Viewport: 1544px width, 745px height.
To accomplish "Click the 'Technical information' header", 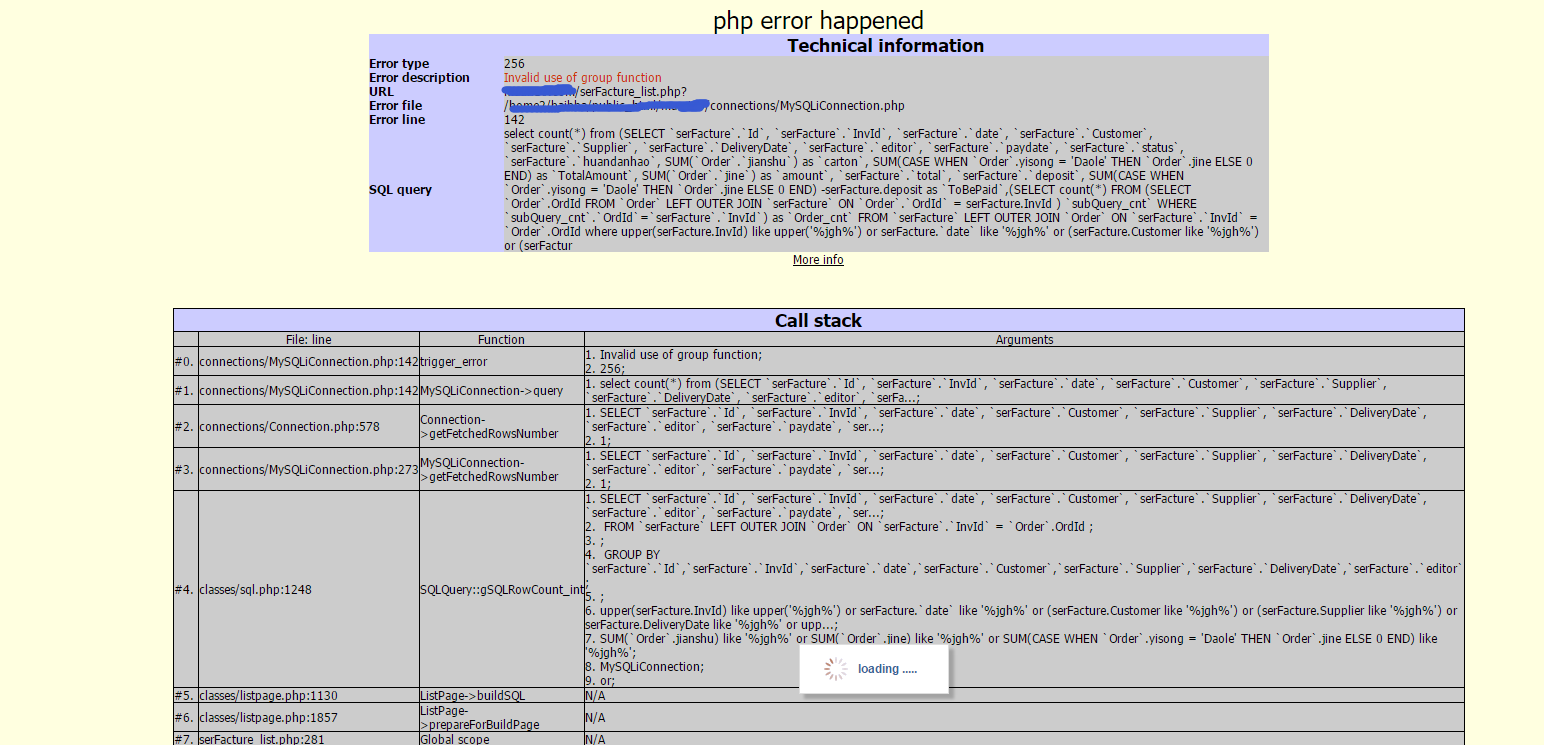I will coord(885,46).
